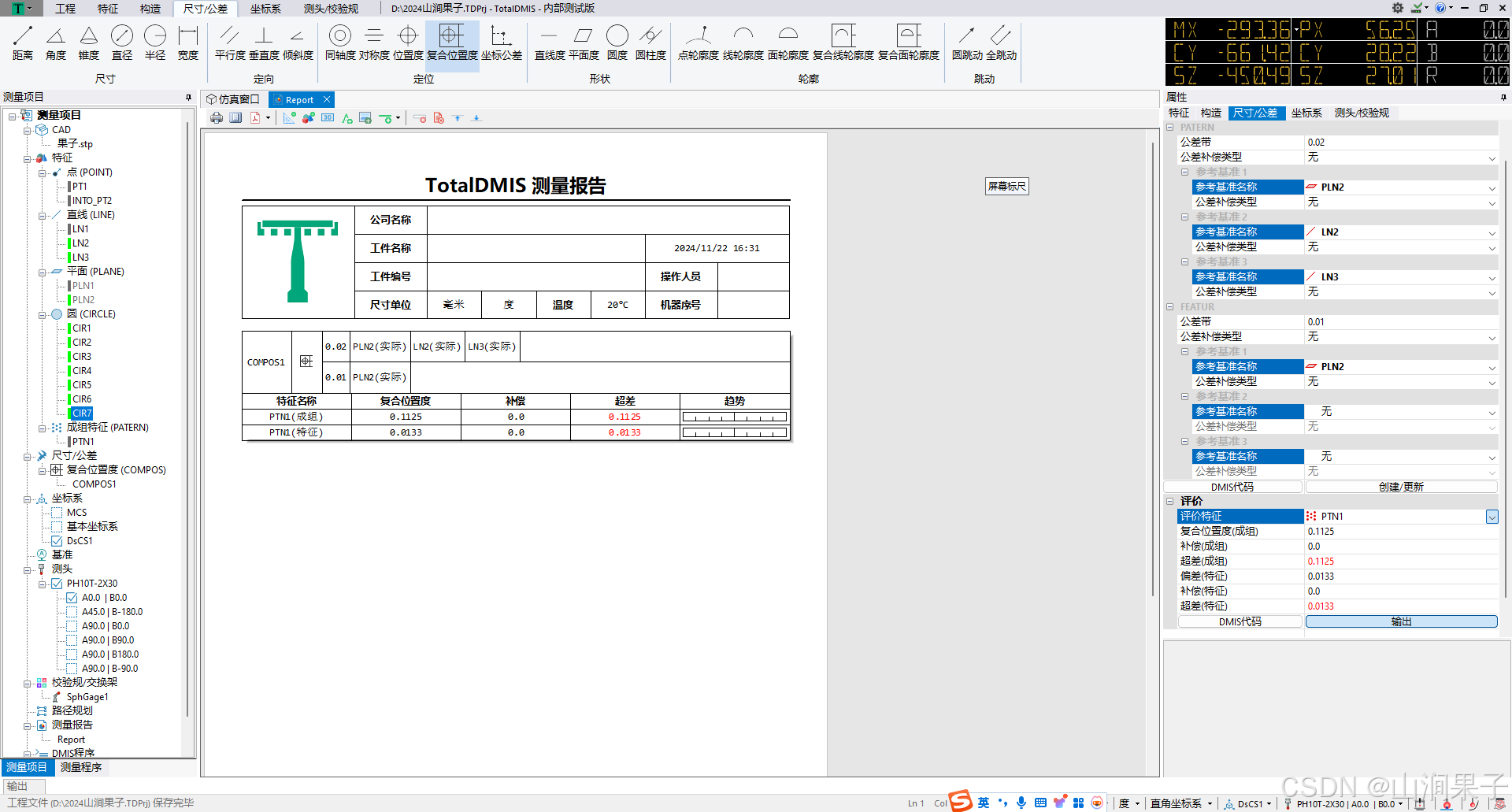Select the 宽度 width tool
Viewport: 1512px width, 812px height.
click(x=188, y=43)
